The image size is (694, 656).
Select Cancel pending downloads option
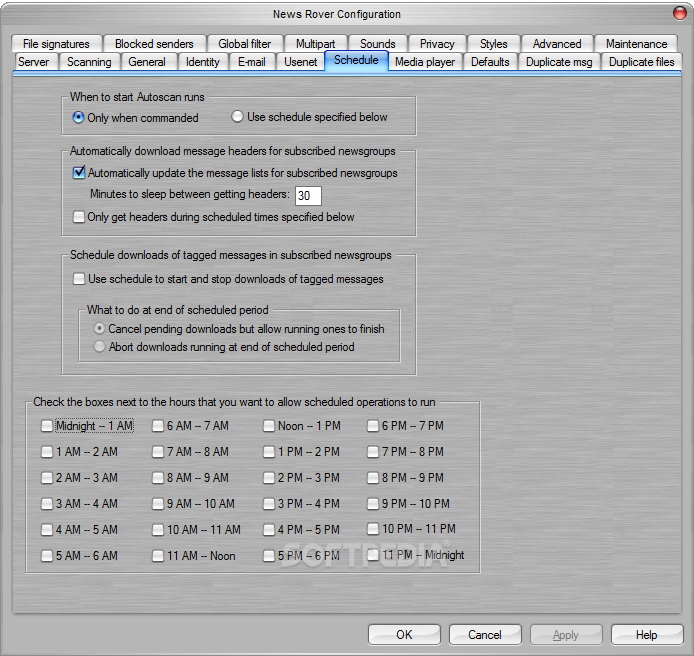click(x=239, y=329)
